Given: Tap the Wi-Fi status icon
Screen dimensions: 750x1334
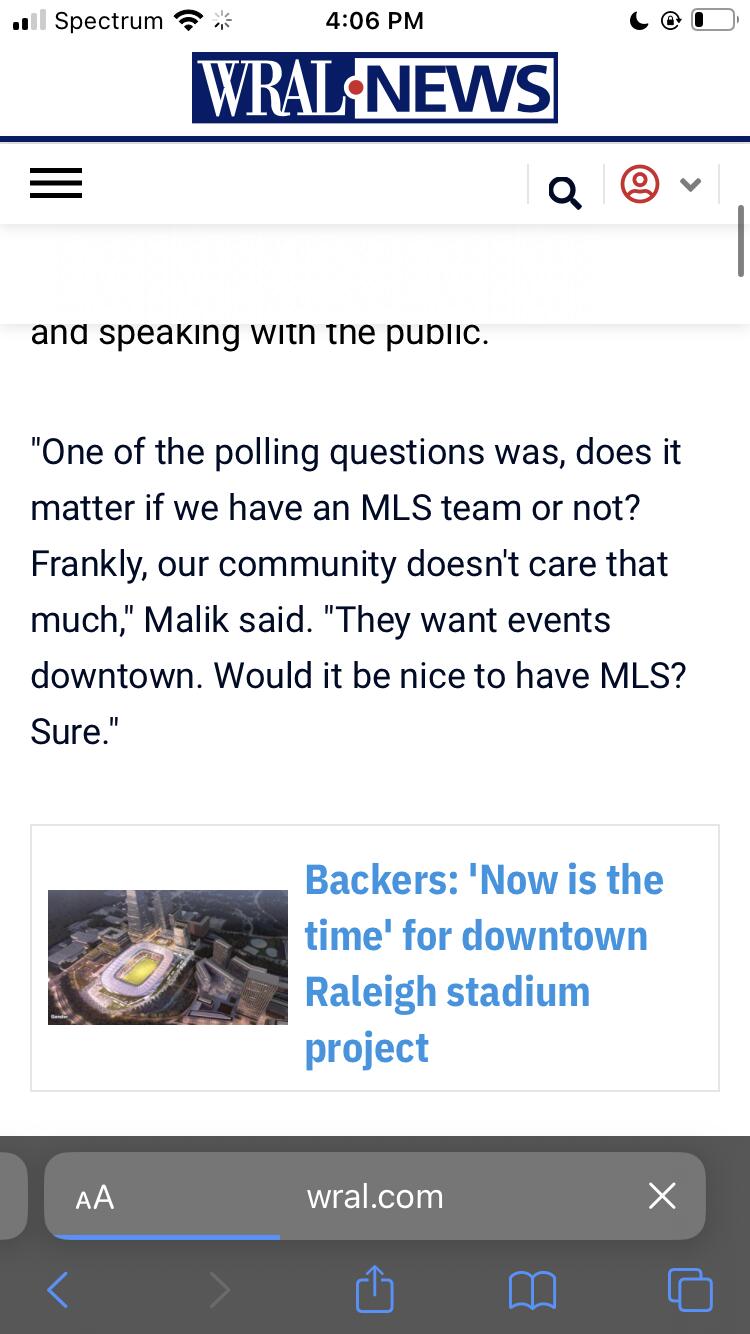Looking at the screenshot, I should 187,20.
